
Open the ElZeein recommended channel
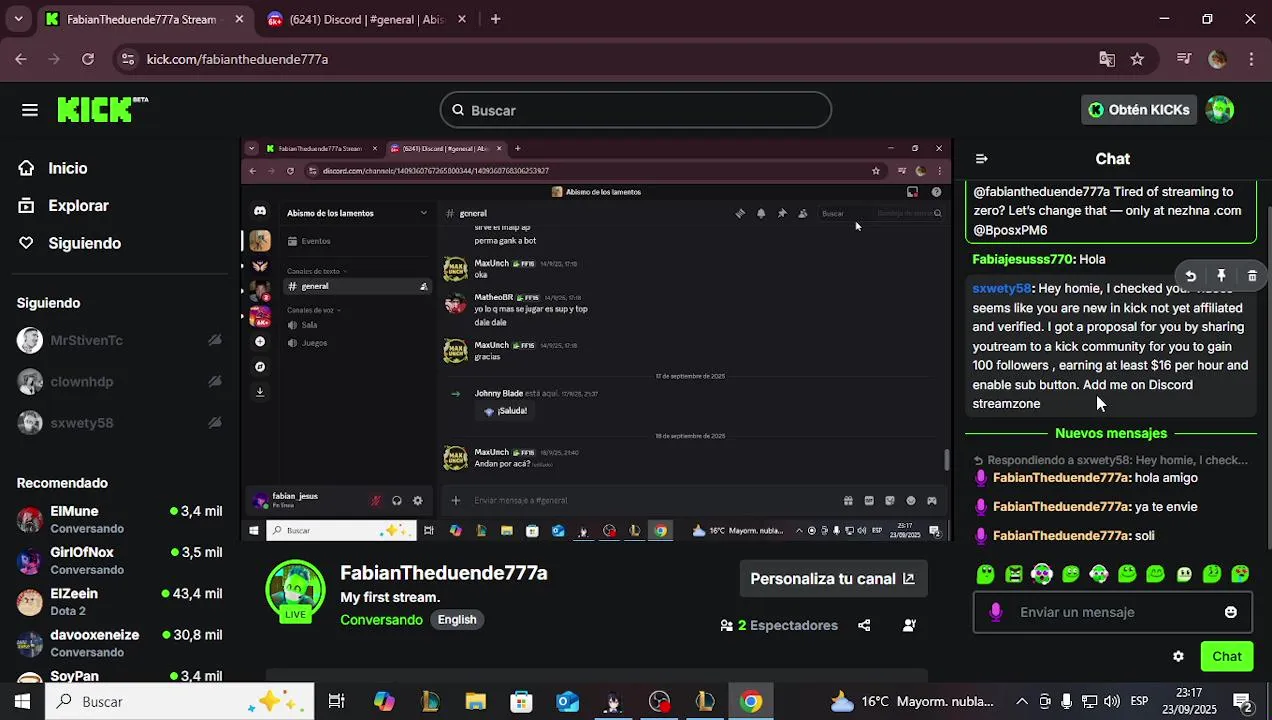120,602
